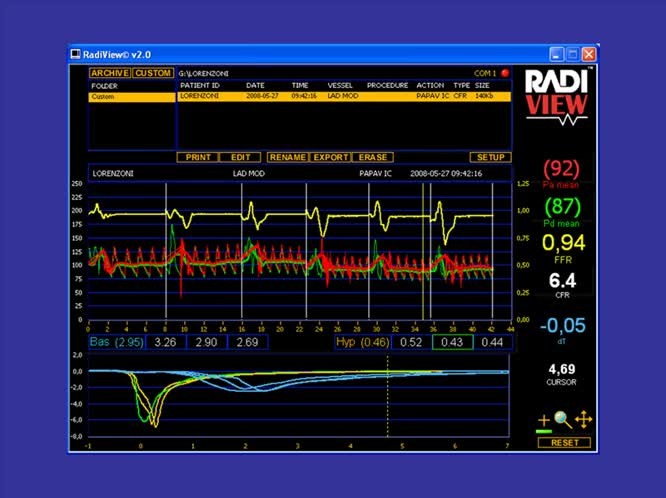
Task: Select the LORENZONI patient recording row
Action: click(345, 97)
